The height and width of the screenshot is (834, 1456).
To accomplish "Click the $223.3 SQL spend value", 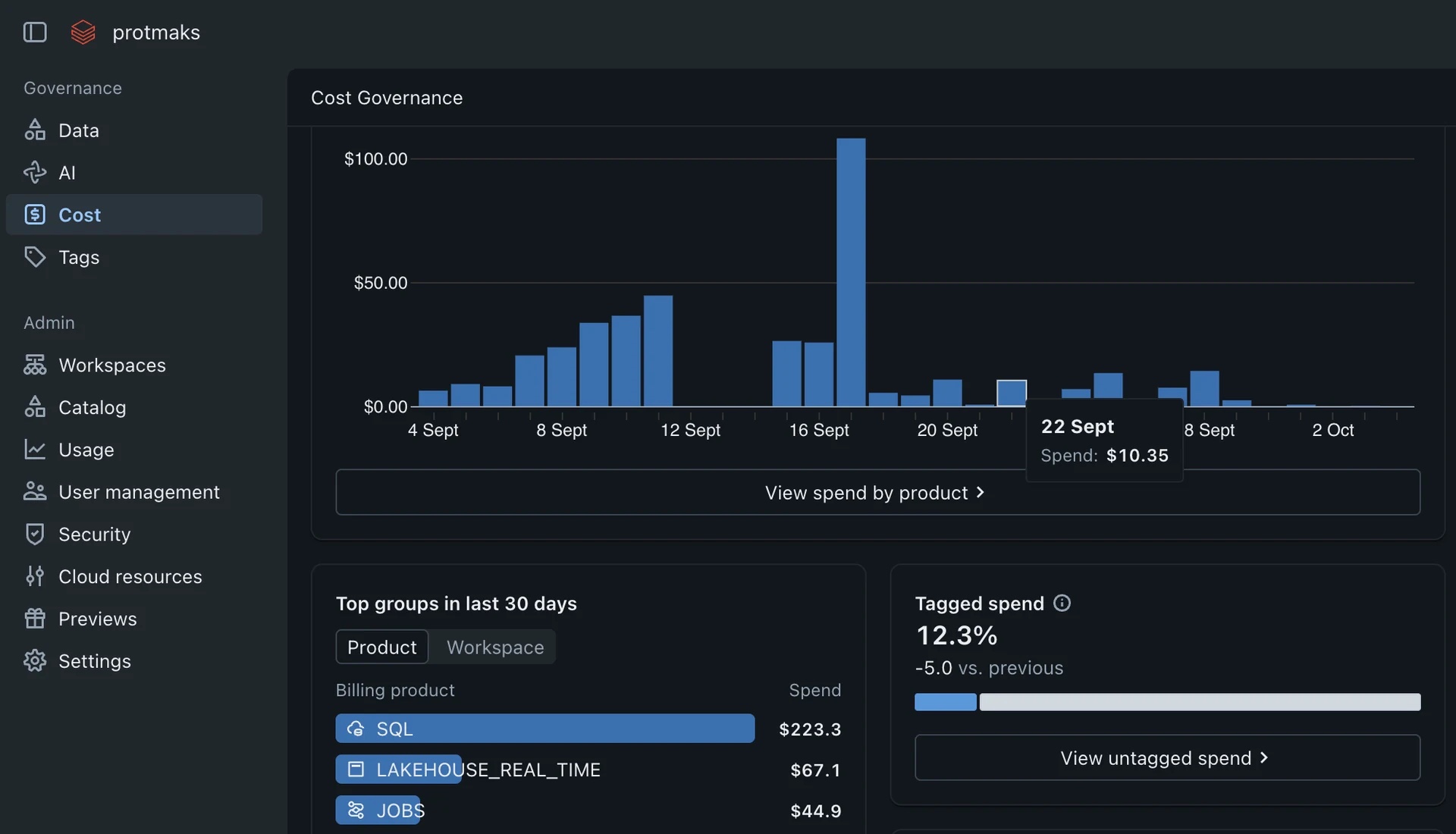I will [x=810, y=729].
